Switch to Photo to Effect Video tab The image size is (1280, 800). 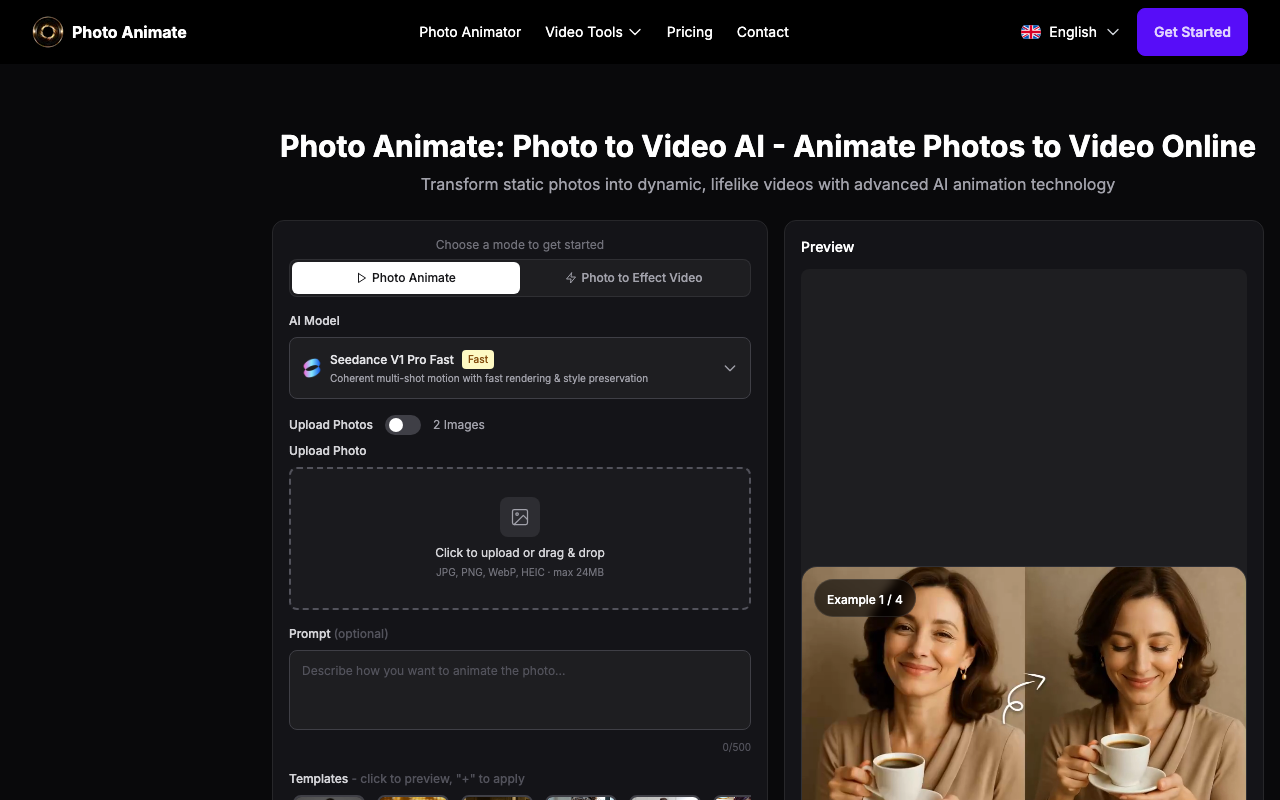click(x=634, y=278)
